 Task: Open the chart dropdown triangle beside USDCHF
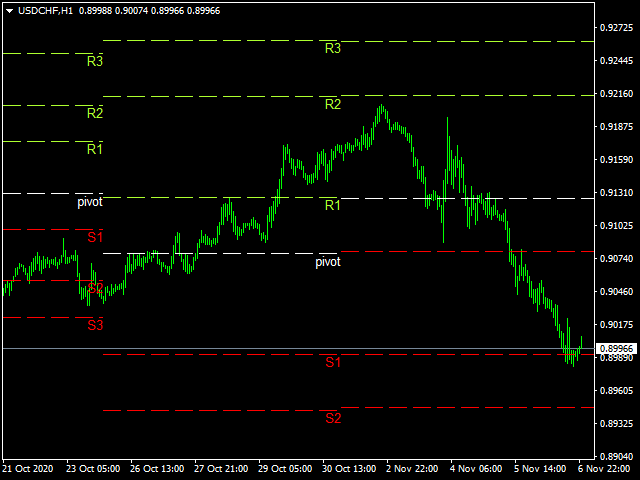9,11
